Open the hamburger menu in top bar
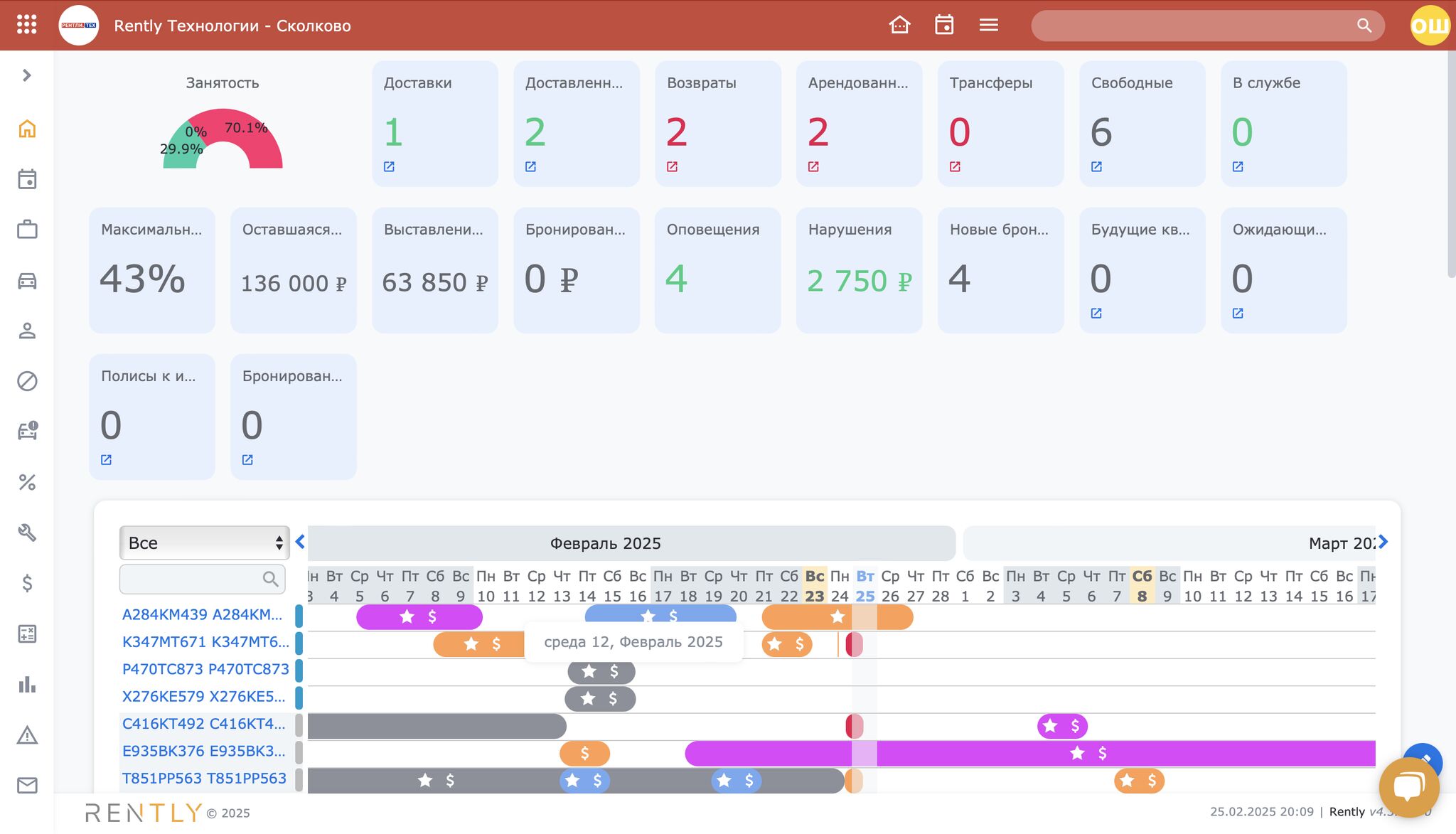This screenshot has width=1456, height=834. pyautogui.click(x=988, y=25)
